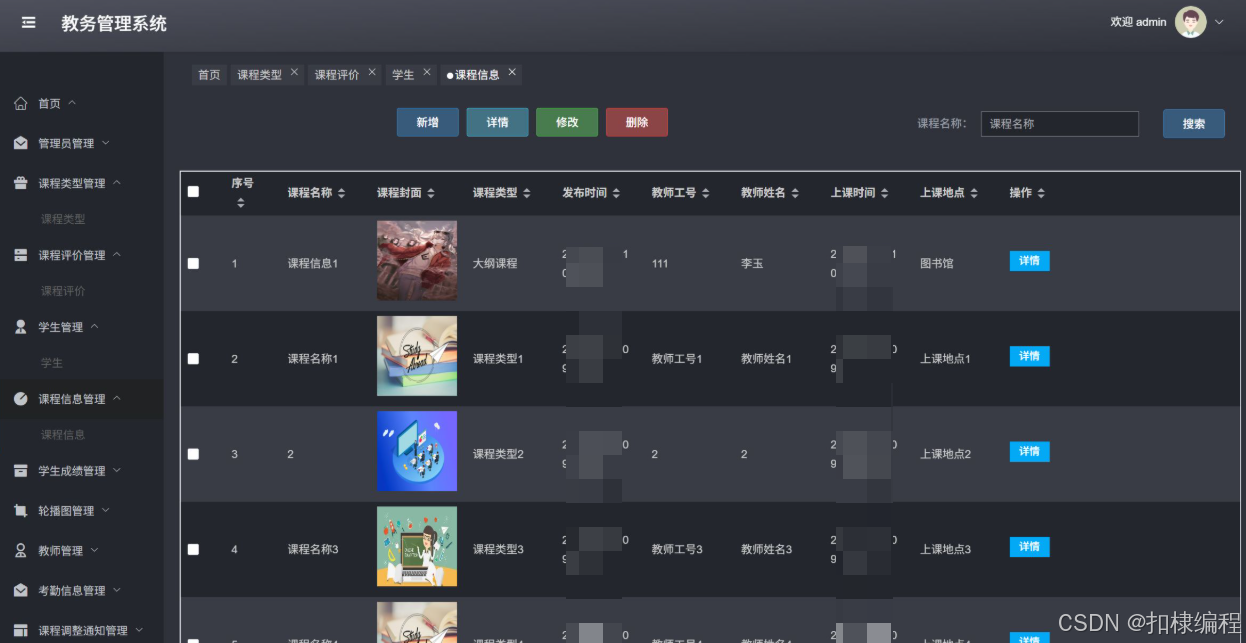Sort by 序号 column arrows
This screenshot has height=643, width=1246.
click(x=240, y=203)
